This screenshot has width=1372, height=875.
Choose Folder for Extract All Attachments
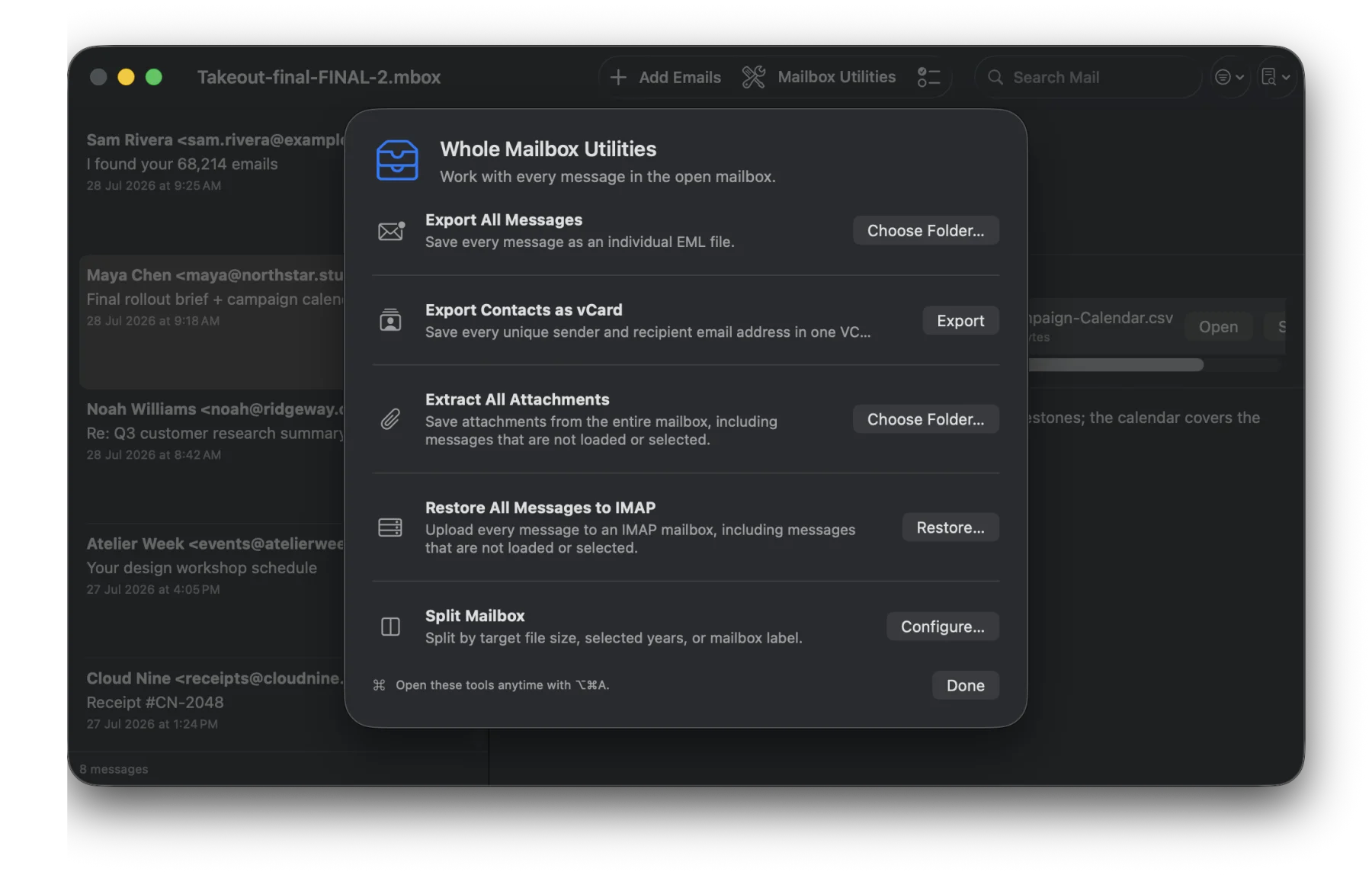925,419
